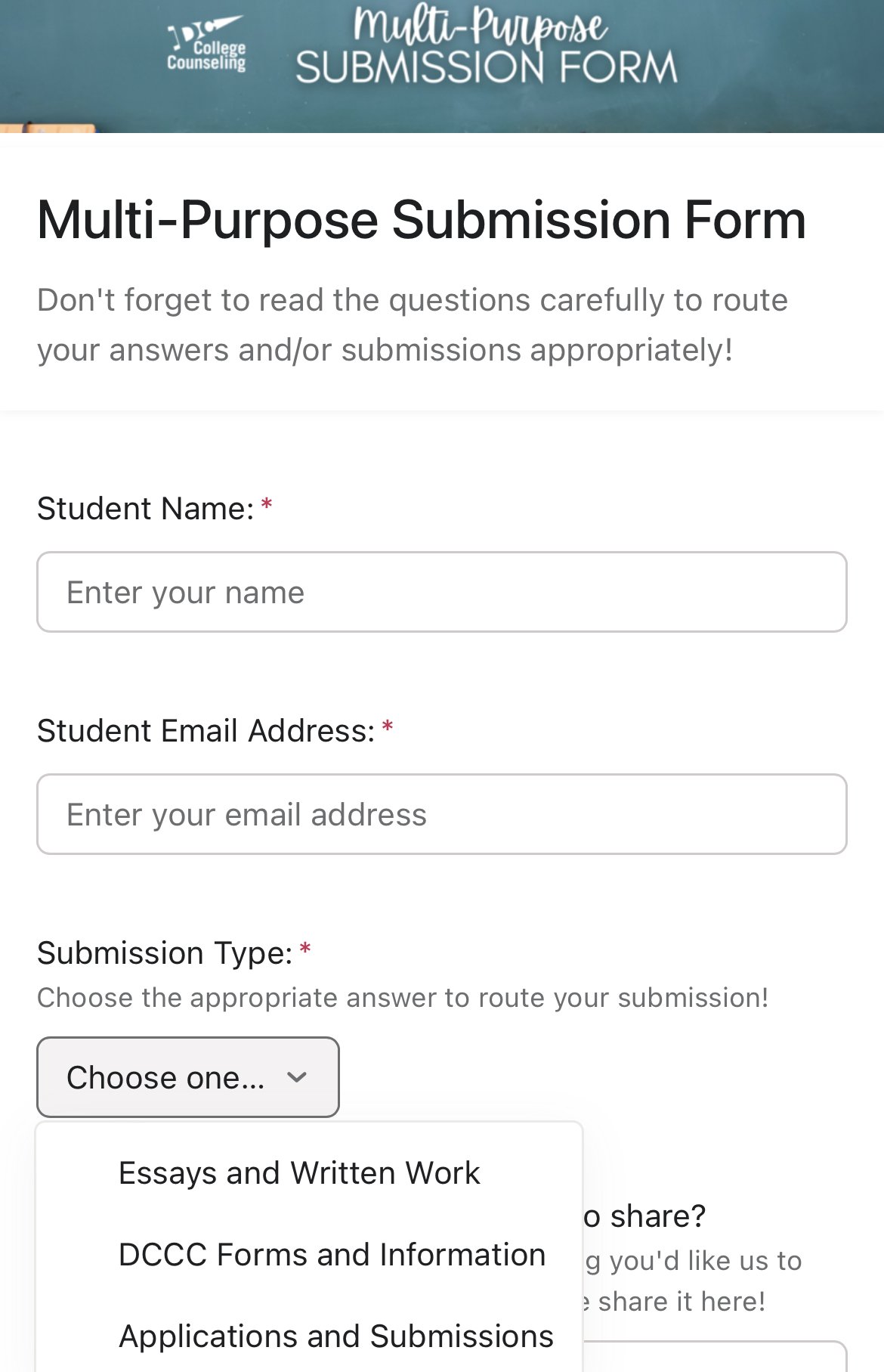Click the routing hint under Submission Type

tap(403, 998)
